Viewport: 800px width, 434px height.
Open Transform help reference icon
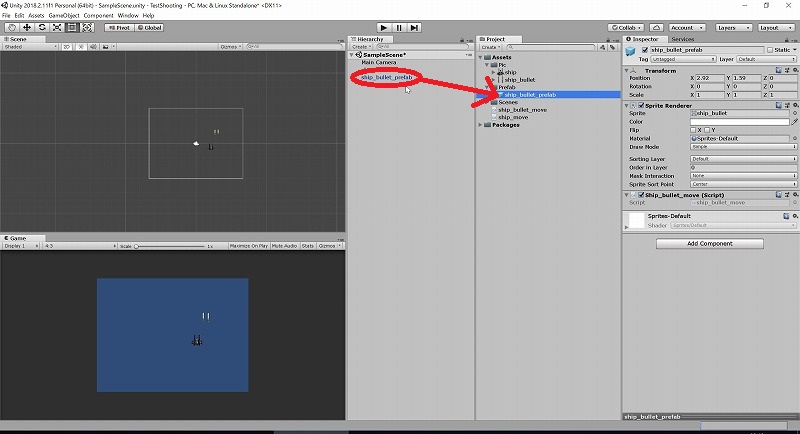pos(779,70)
